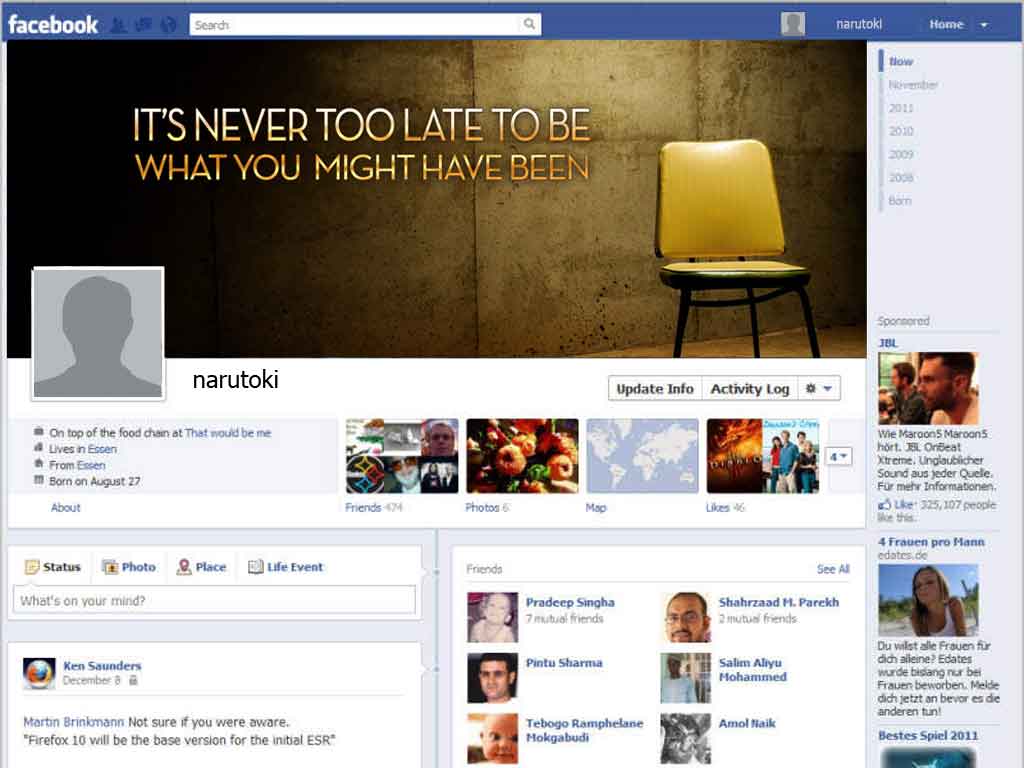Click the Status composer icon
The image size is (1024, 768).
[31, 567]
